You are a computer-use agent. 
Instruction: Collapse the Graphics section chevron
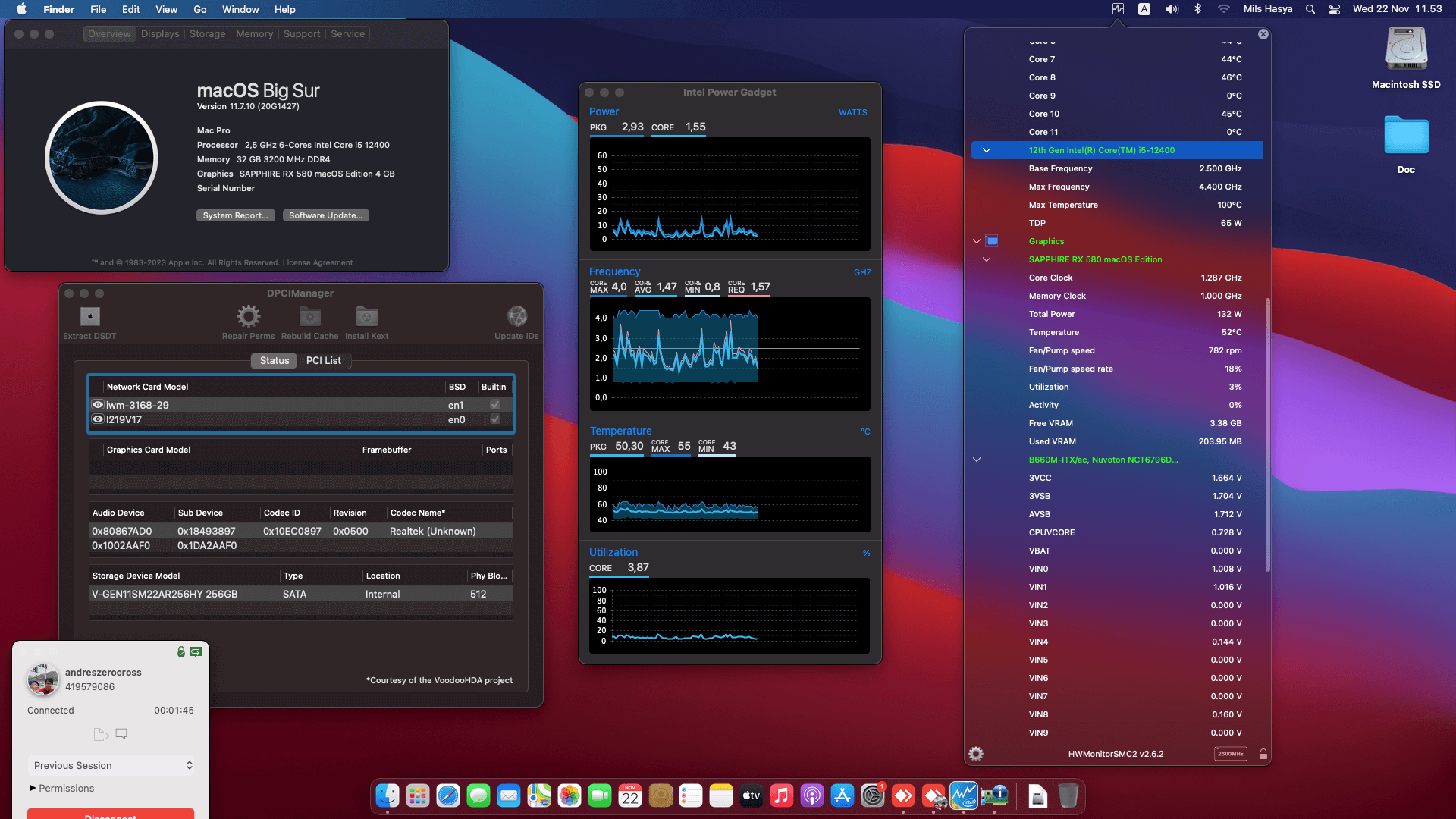tap(977, 241)
